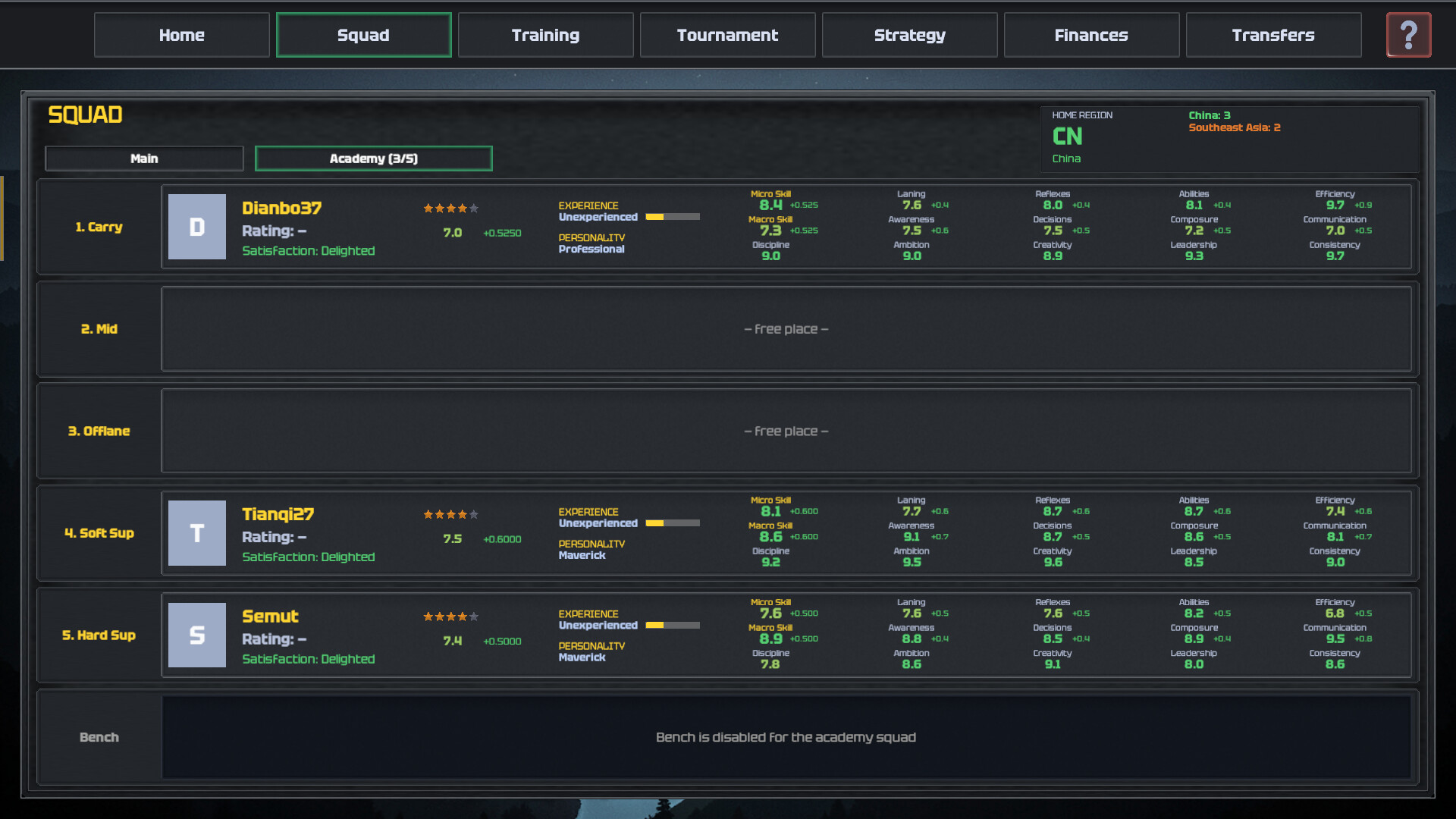
Task: Click the CN home region code
Action: [1068, 136]
